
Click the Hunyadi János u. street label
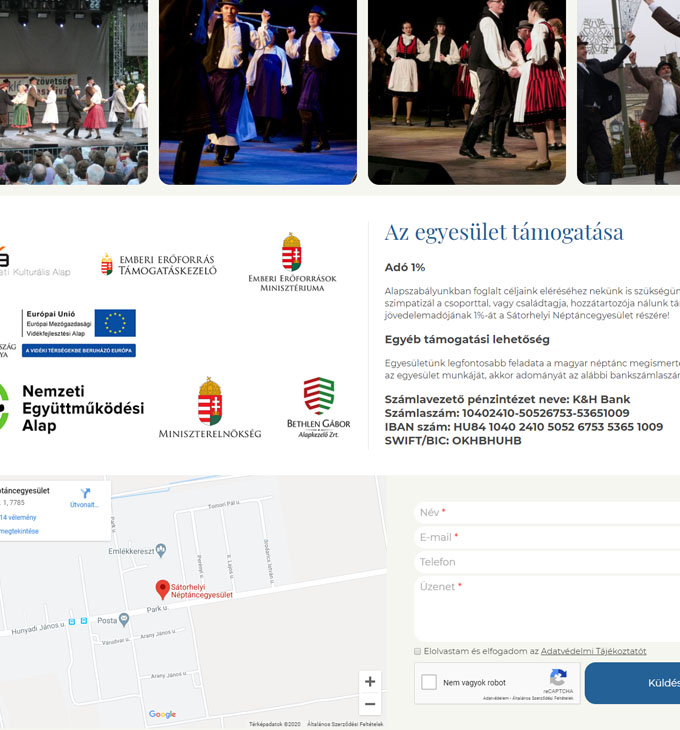pyautogui.click(x=38, y=629)
